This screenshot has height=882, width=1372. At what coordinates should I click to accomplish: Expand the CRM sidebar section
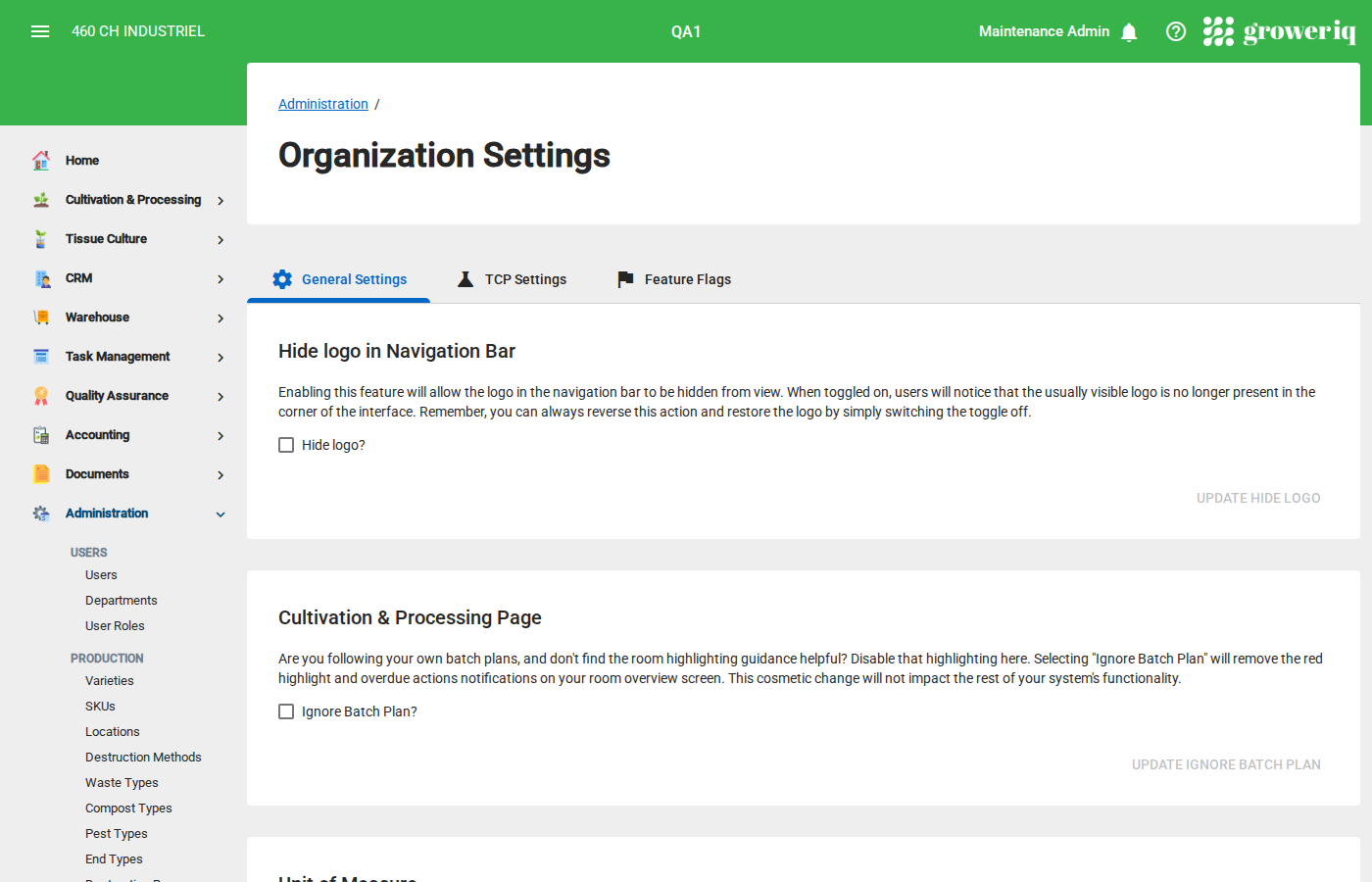(78, 277)
